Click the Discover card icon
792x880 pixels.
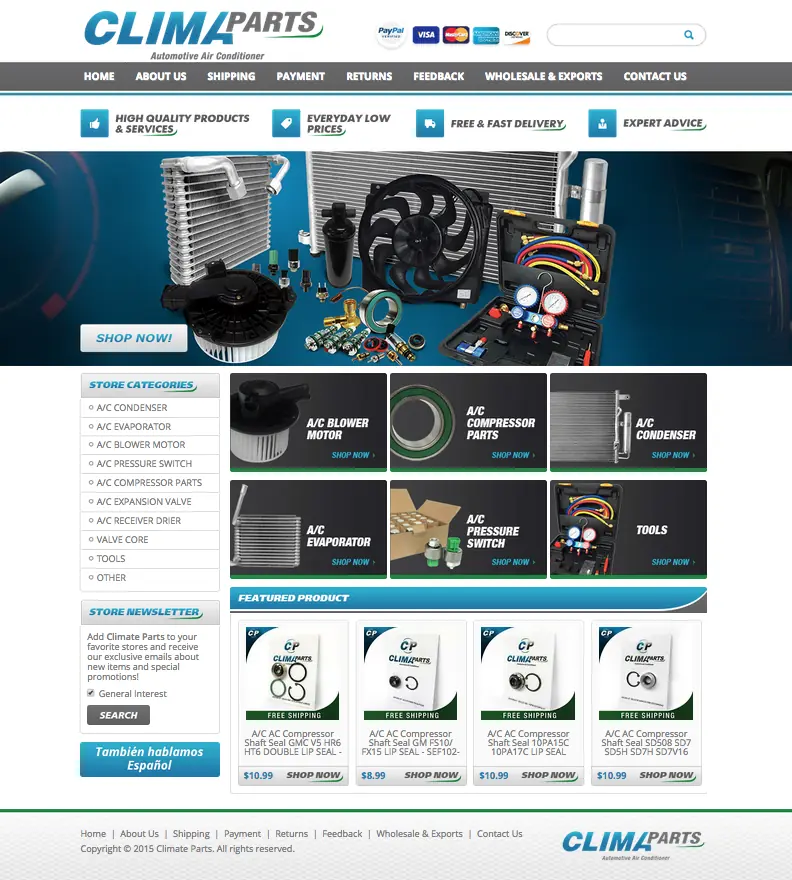click(516, 35)
